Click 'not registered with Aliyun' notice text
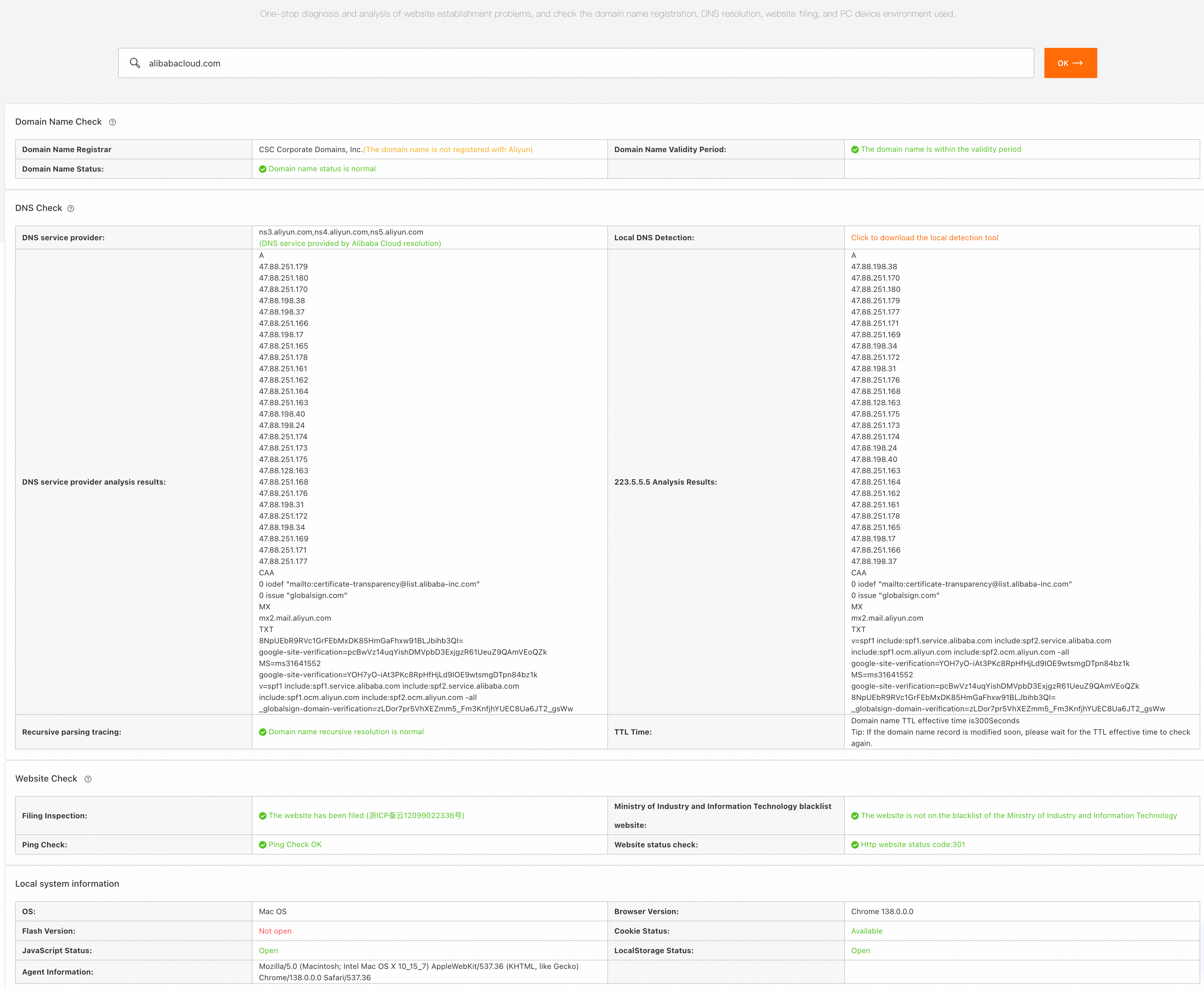Image resolution: width=1204 pixels, height=990 pixels. tap(448, 149)
